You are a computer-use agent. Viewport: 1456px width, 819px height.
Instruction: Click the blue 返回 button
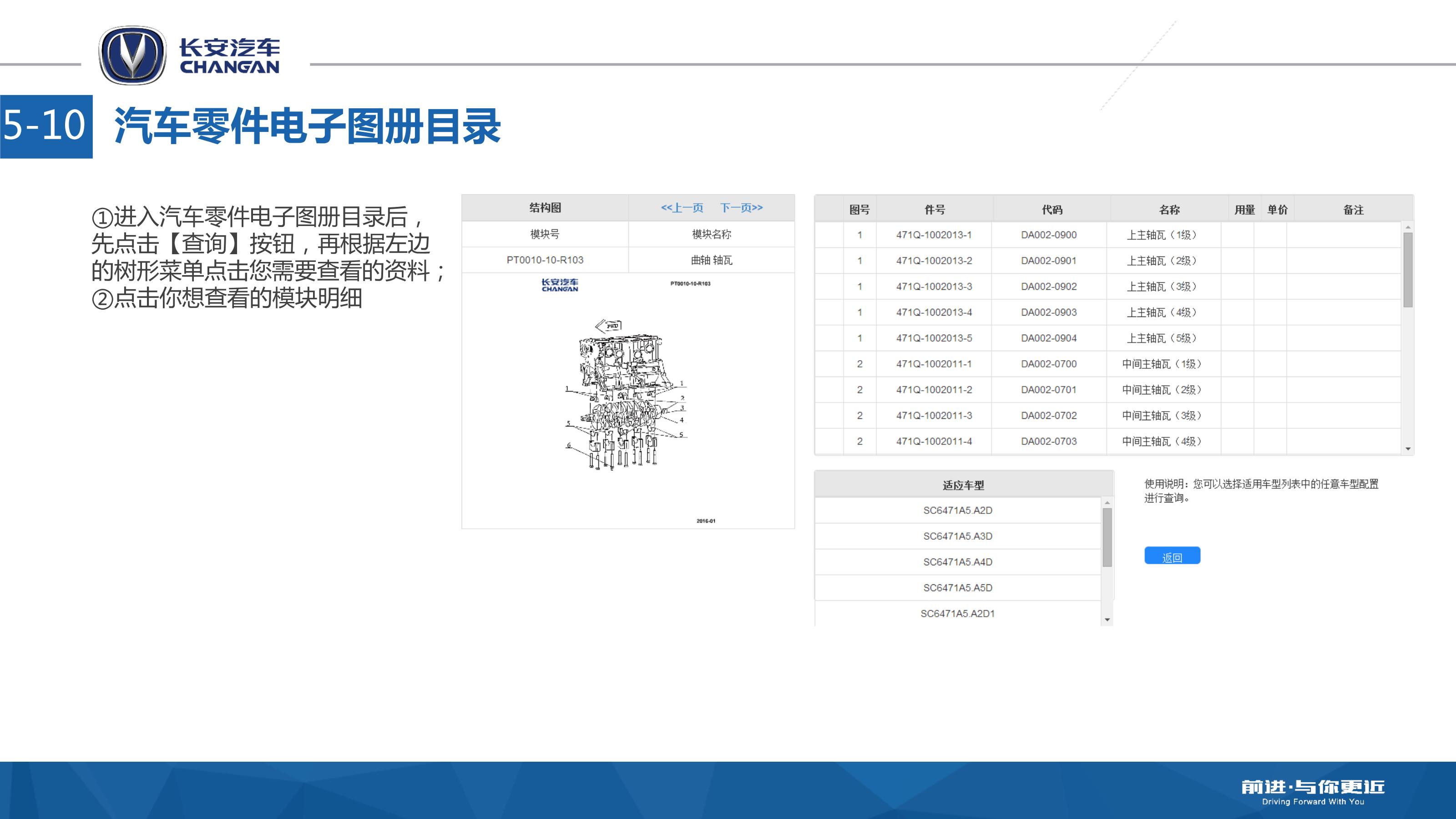pyautogui.click(x=1172, y=556)
